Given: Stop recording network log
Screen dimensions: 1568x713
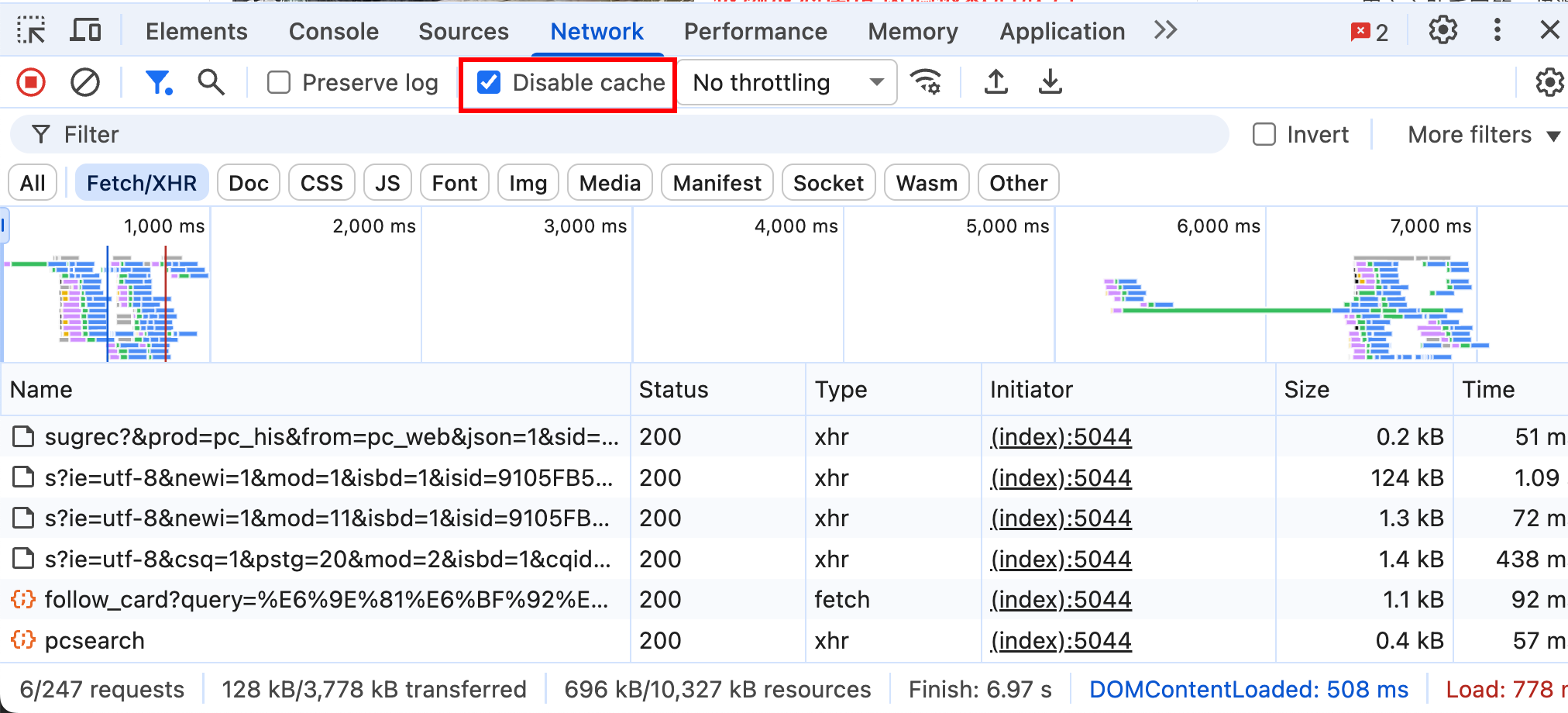Looking at the screenshot, I should 31,82.
